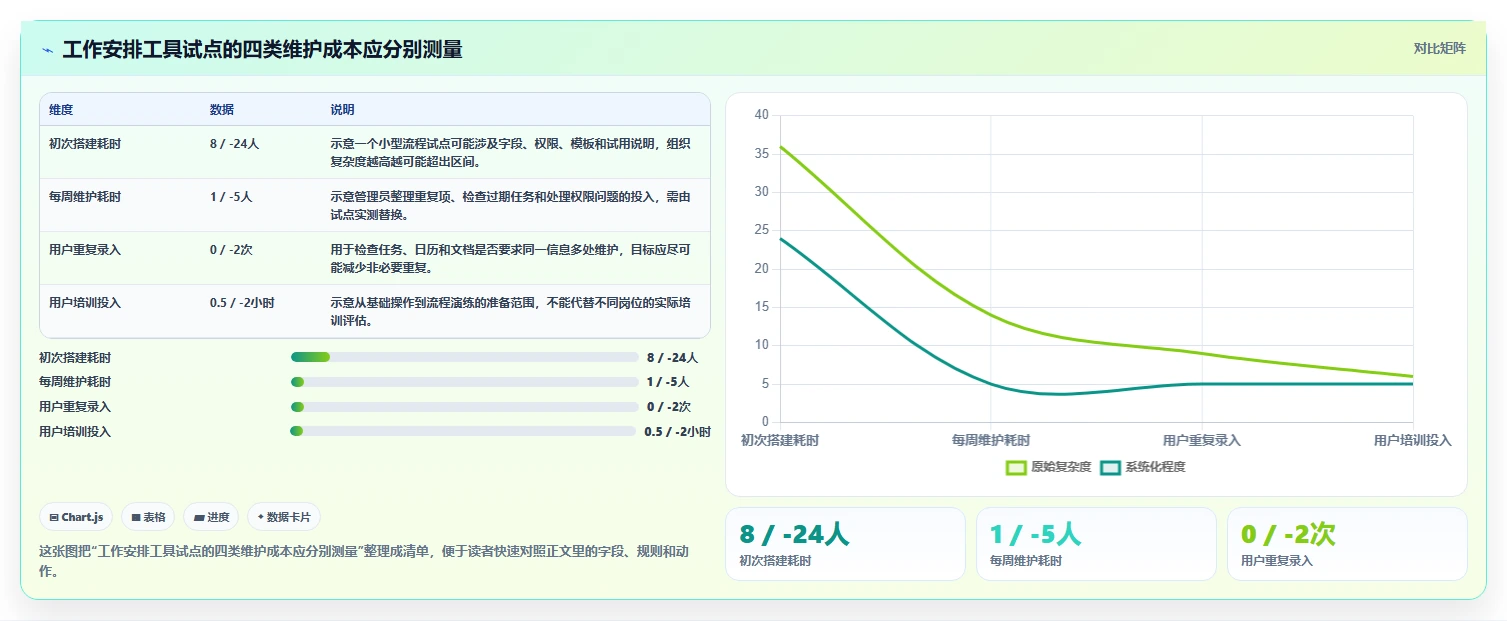Click the table value 8 / -24人

234,143
